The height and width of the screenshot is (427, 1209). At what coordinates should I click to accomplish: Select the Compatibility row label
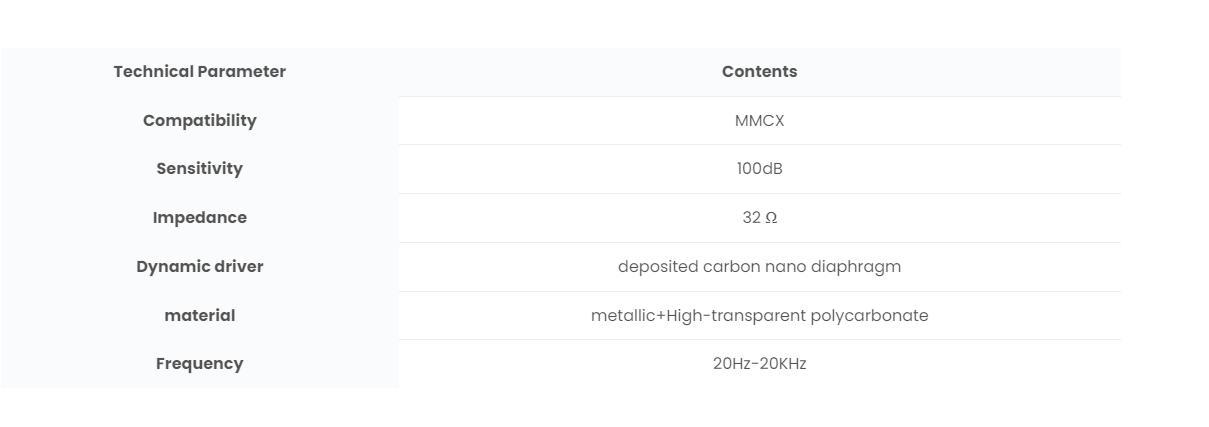pos(200,120)
